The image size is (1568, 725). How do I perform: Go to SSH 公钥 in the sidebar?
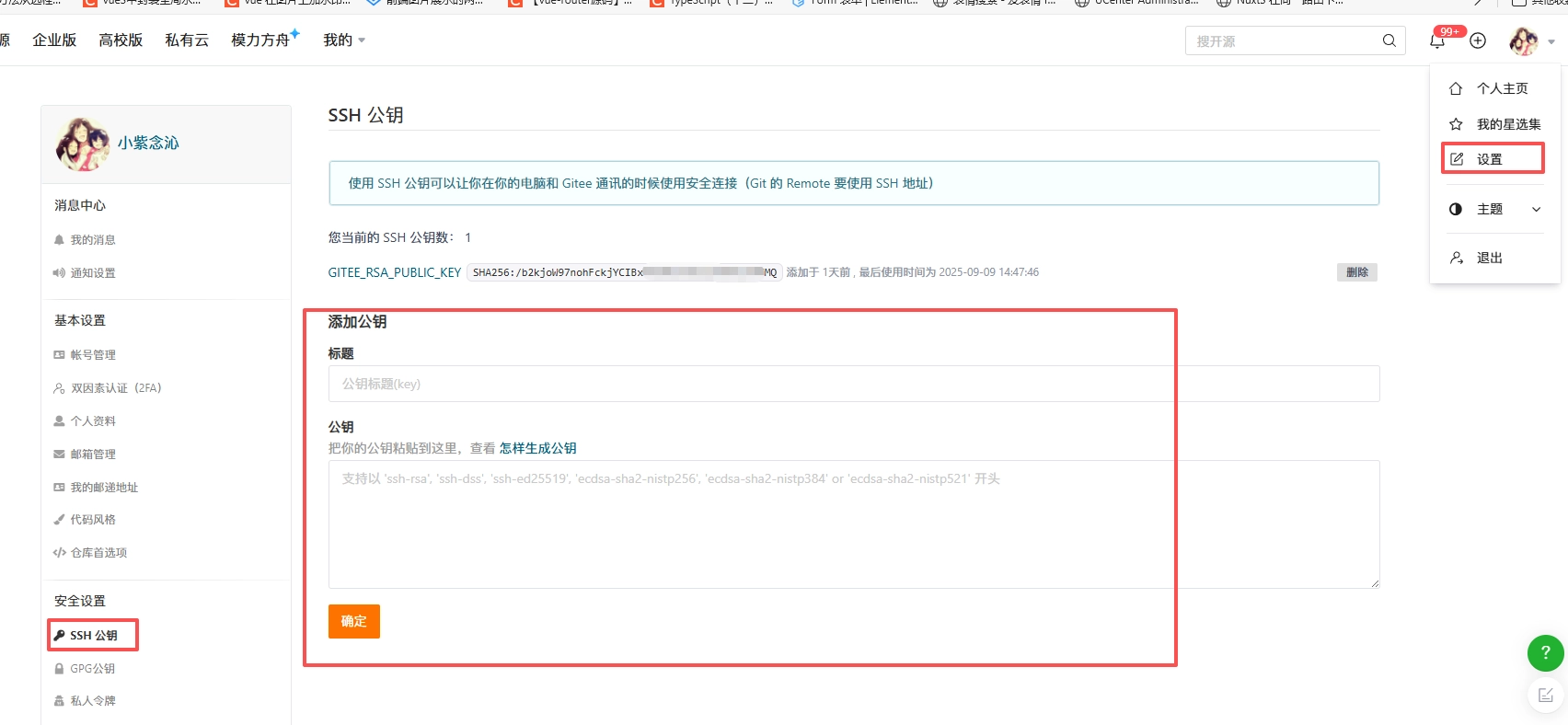click(94, 636)
